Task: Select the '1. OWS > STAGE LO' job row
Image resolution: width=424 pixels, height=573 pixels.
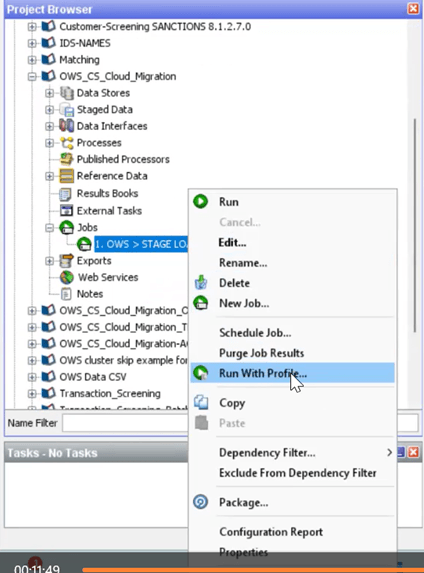Action: point(141,244)
